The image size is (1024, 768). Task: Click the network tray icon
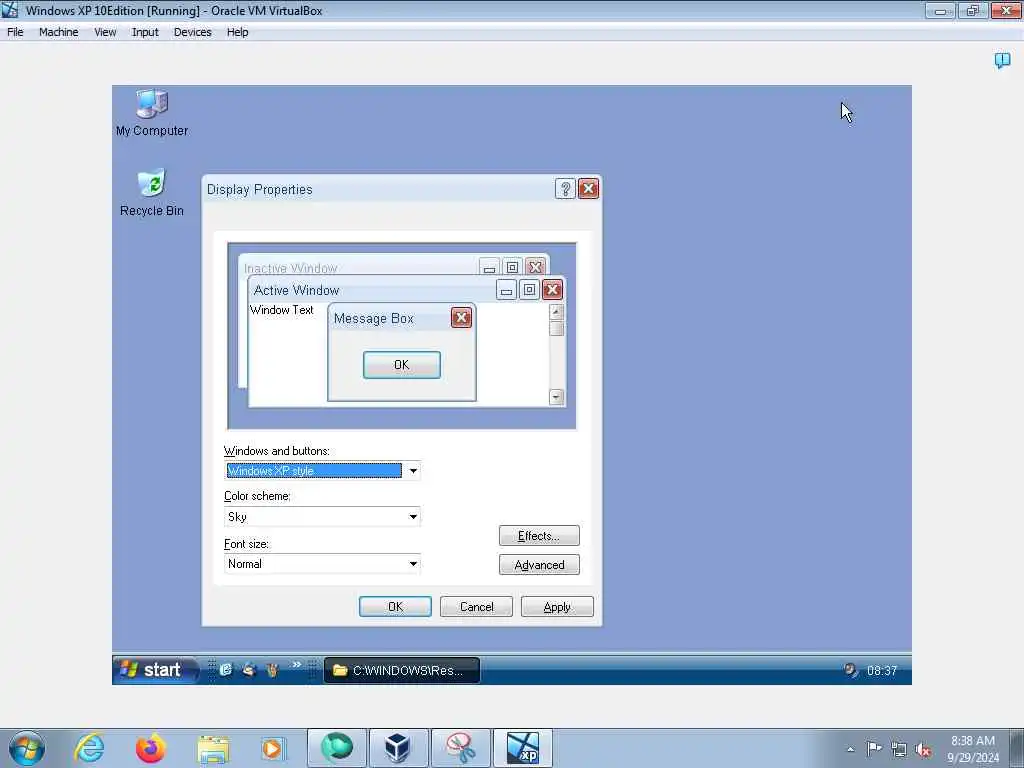click(899, 749)
